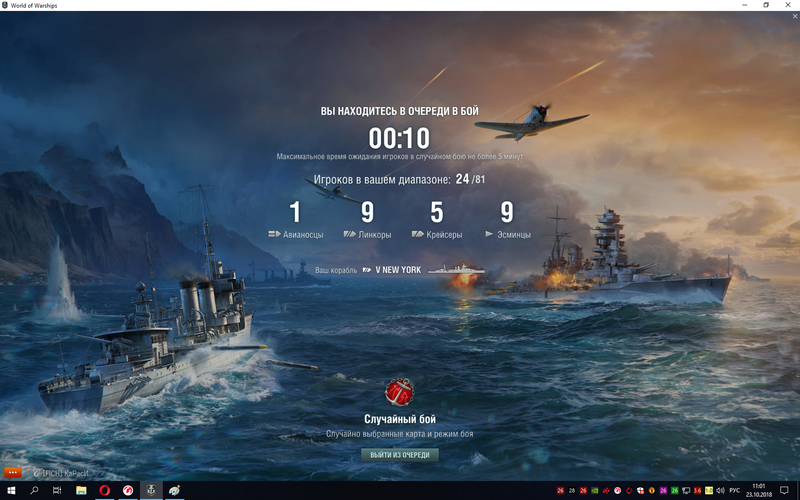Click the World of Warships taskbar icon

click(x=151, y=490)
